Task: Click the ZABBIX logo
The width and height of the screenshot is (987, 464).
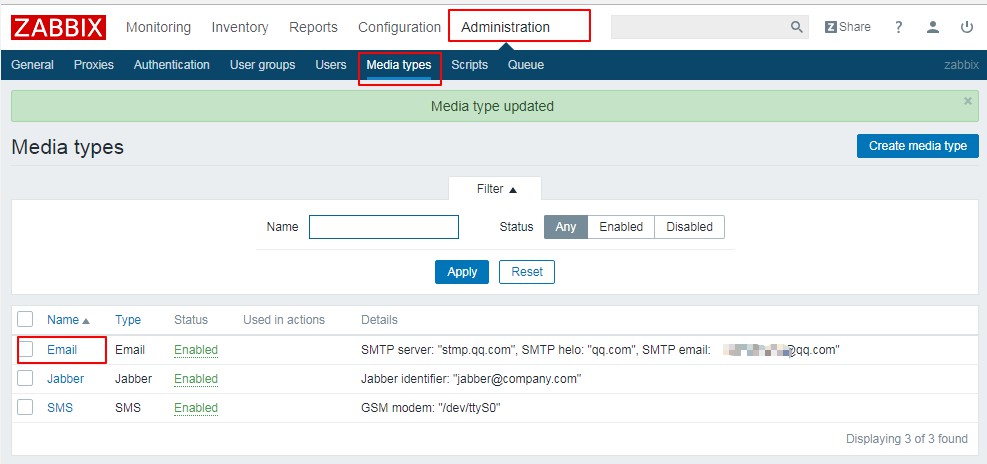Action: 59,27
